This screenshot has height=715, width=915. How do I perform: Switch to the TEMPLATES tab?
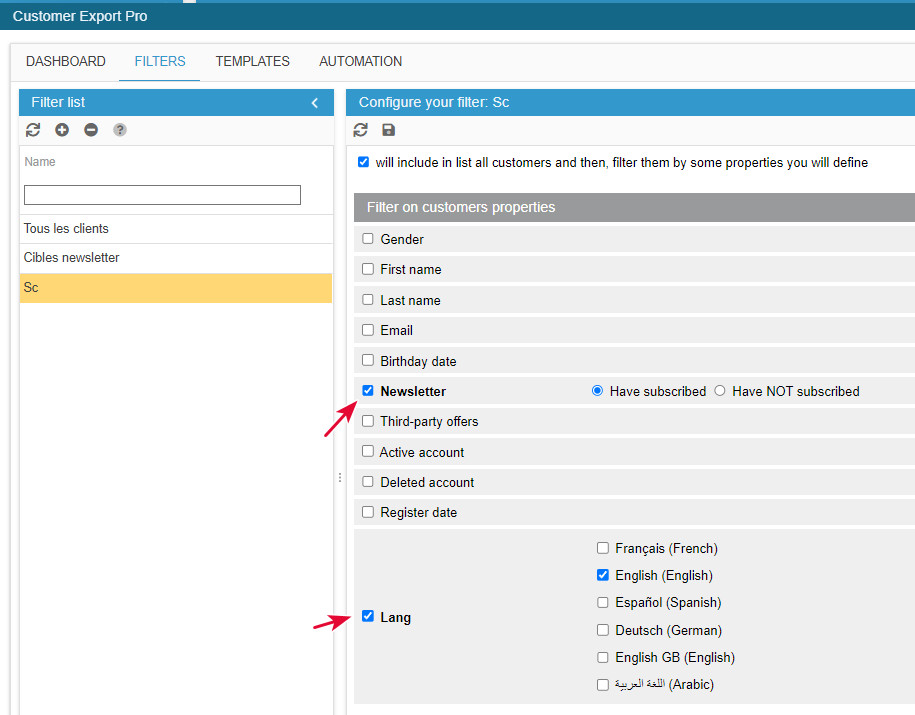point(252,61)
